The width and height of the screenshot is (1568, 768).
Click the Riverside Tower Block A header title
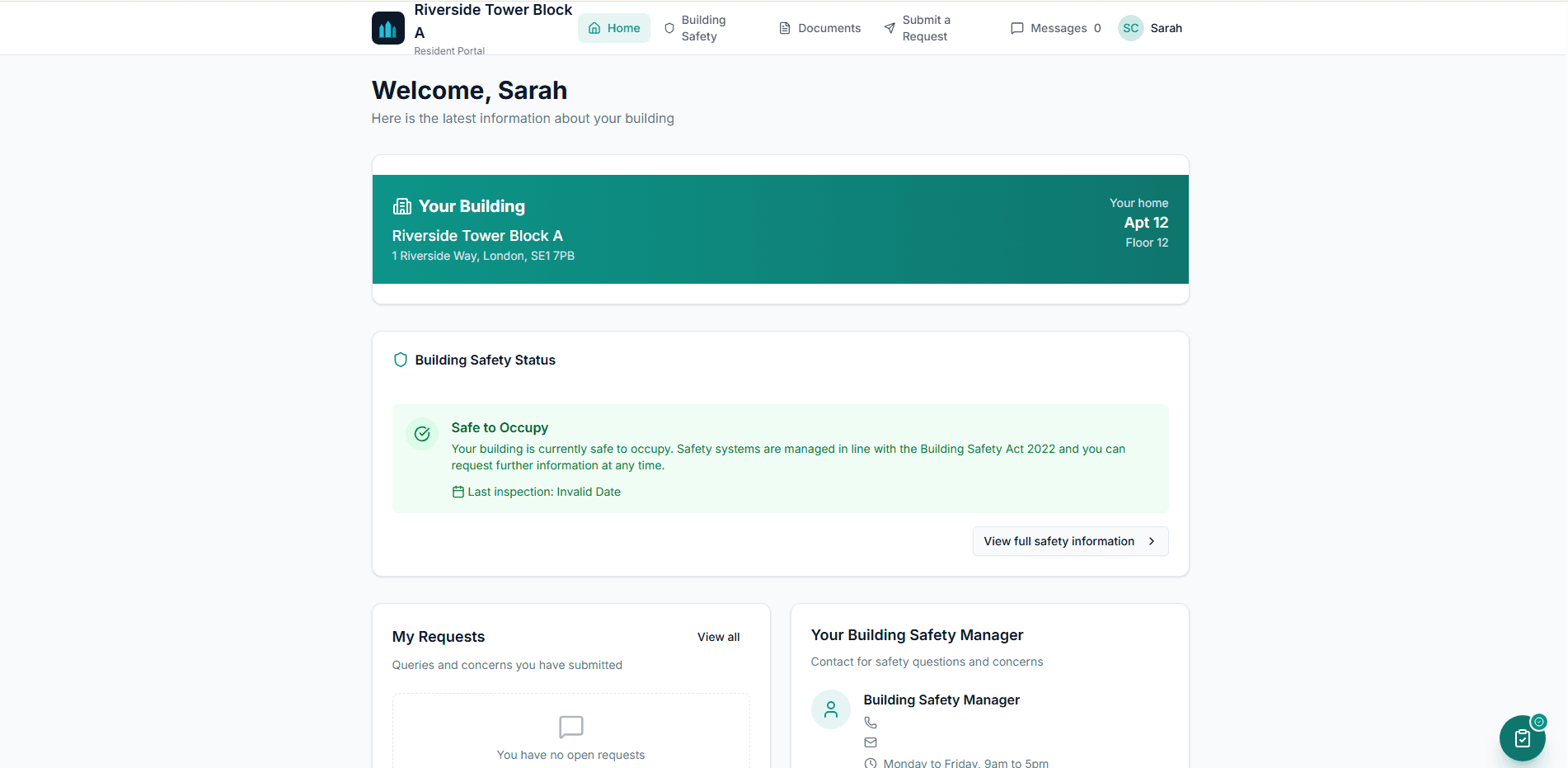(493, 21)
